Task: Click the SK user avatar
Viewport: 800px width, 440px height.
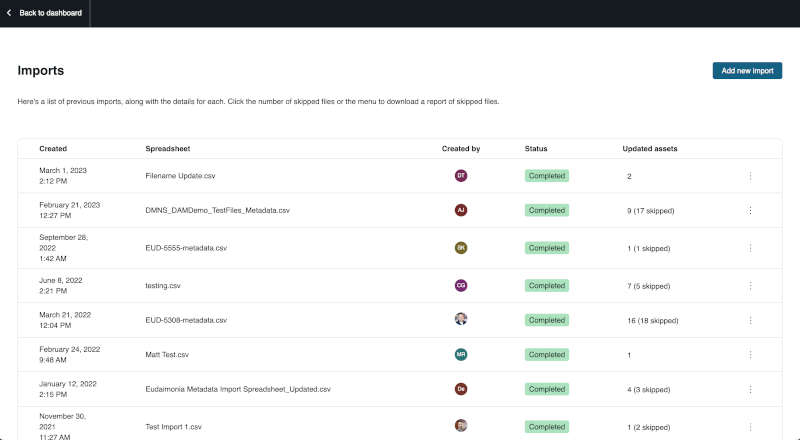Action: (461, 248)
